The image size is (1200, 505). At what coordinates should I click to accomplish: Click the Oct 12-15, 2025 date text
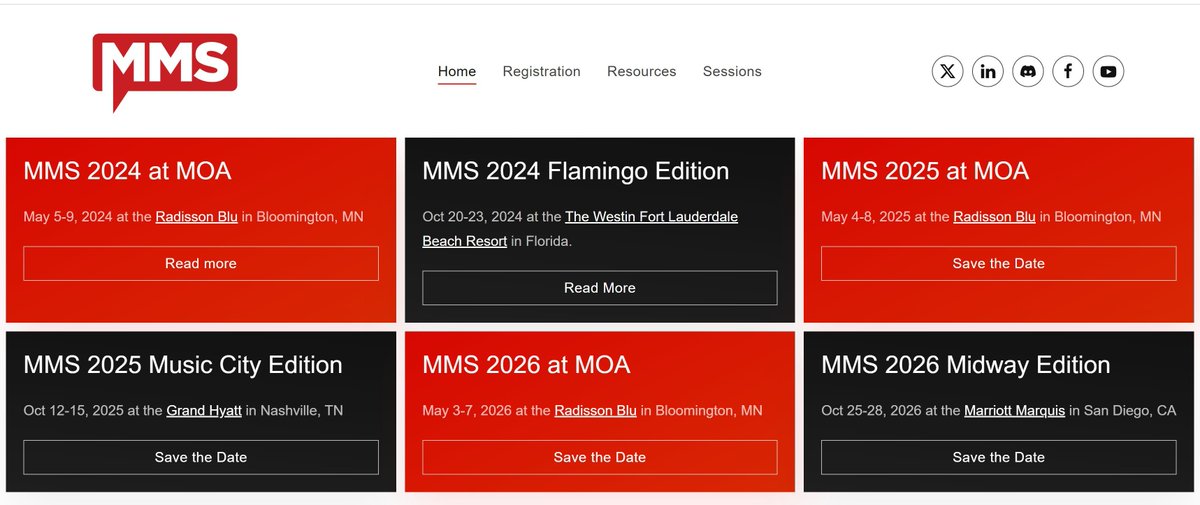72,410
